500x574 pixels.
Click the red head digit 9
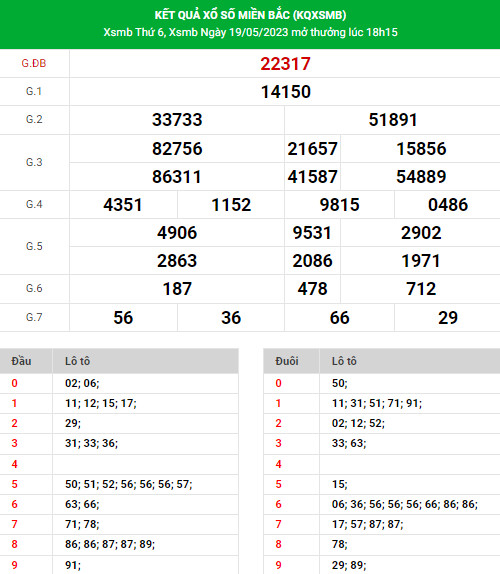coord(14,565)
